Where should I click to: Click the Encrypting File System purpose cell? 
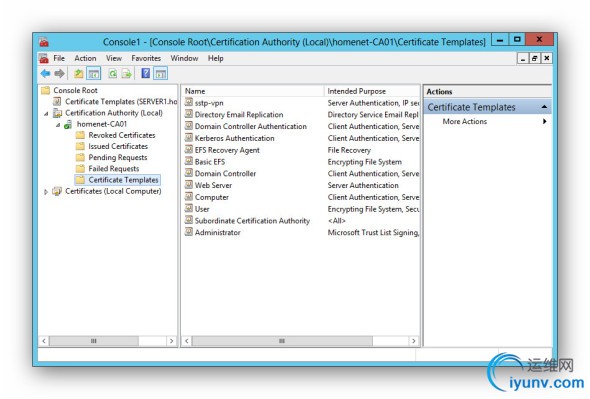pyautogui.click(x=365, y=162)
